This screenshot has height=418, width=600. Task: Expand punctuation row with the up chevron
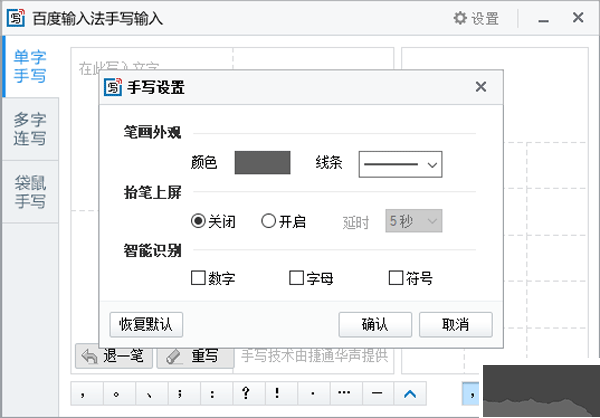click(410, 393)
